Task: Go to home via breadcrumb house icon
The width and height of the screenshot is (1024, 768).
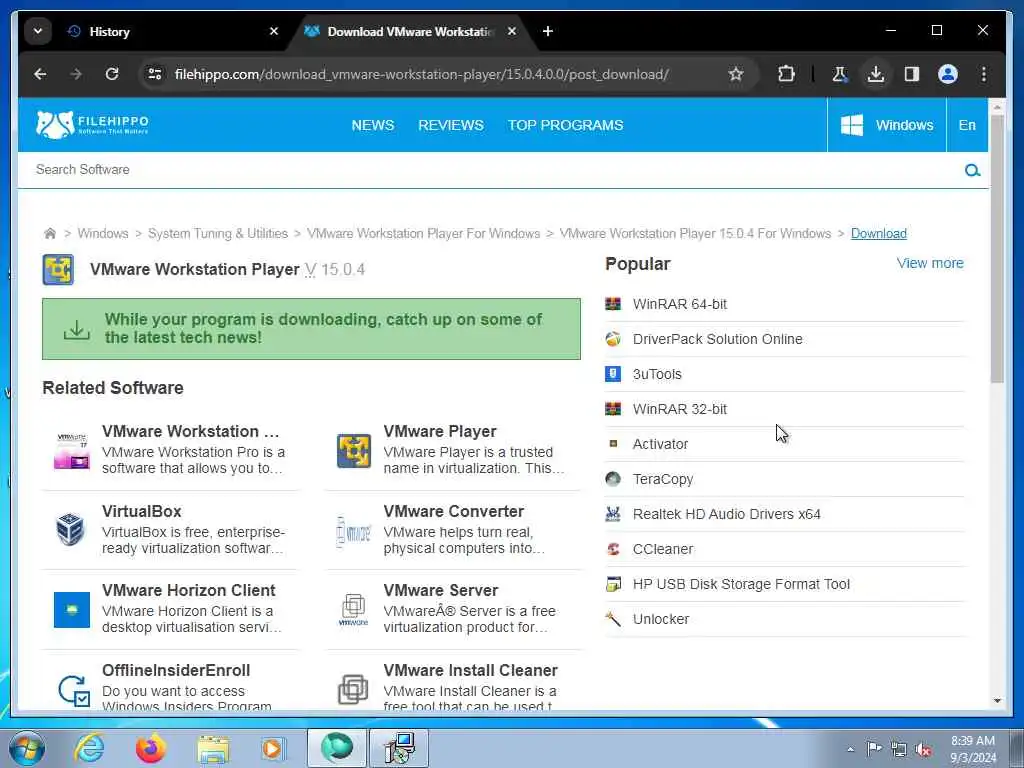Action: [50, 234]
